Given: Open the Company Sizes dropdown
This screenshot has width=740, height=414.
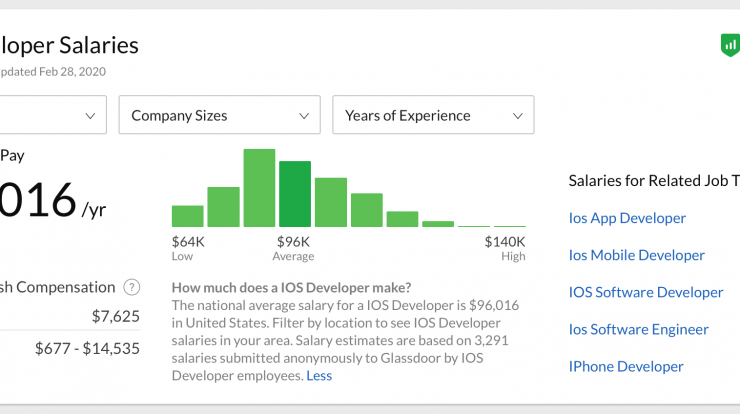Looking at the screenshot, I should point(219,115).
